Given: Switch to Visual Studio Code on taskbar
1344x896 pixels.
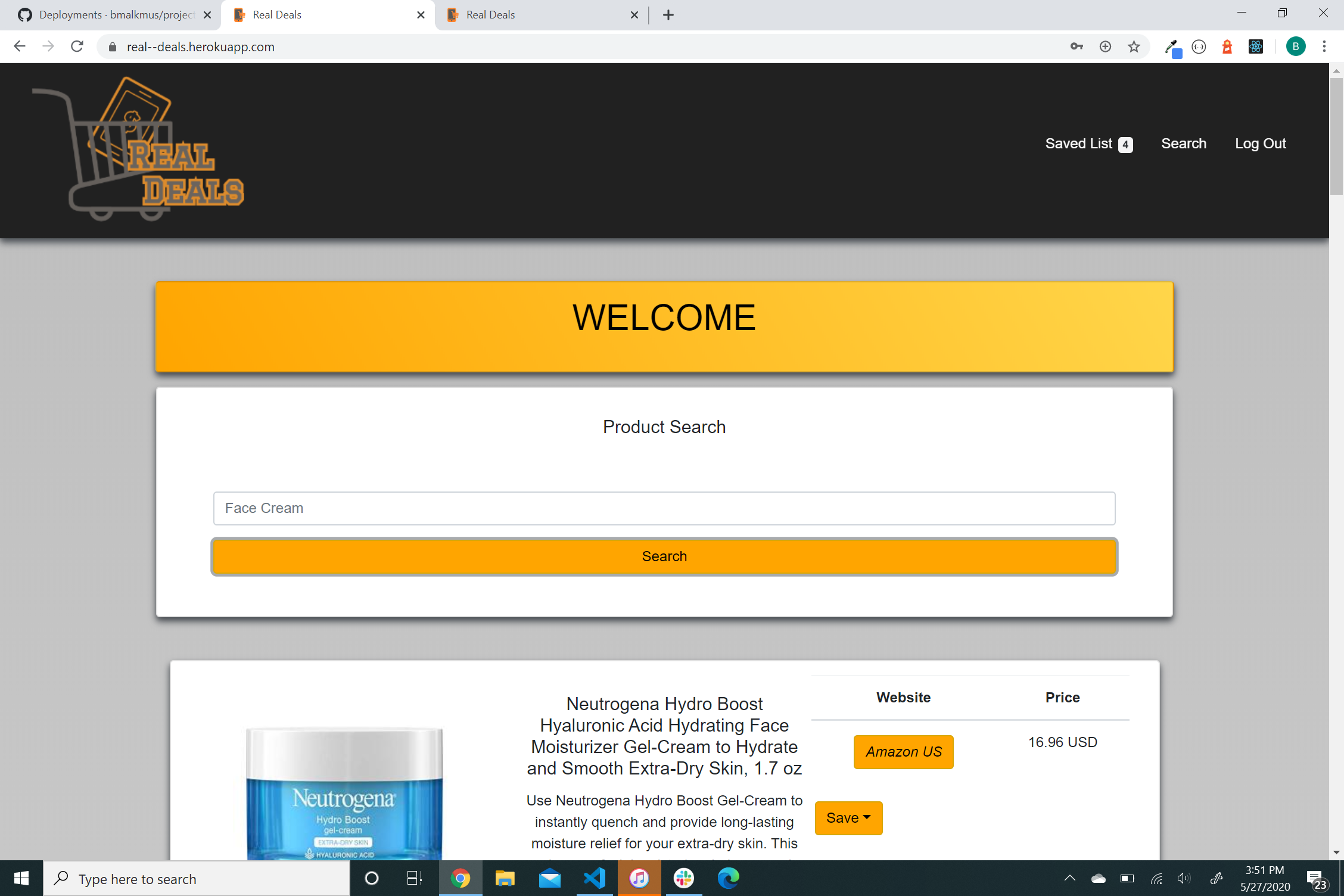Looking at the screenshot, I should click(x=595, y=878).
